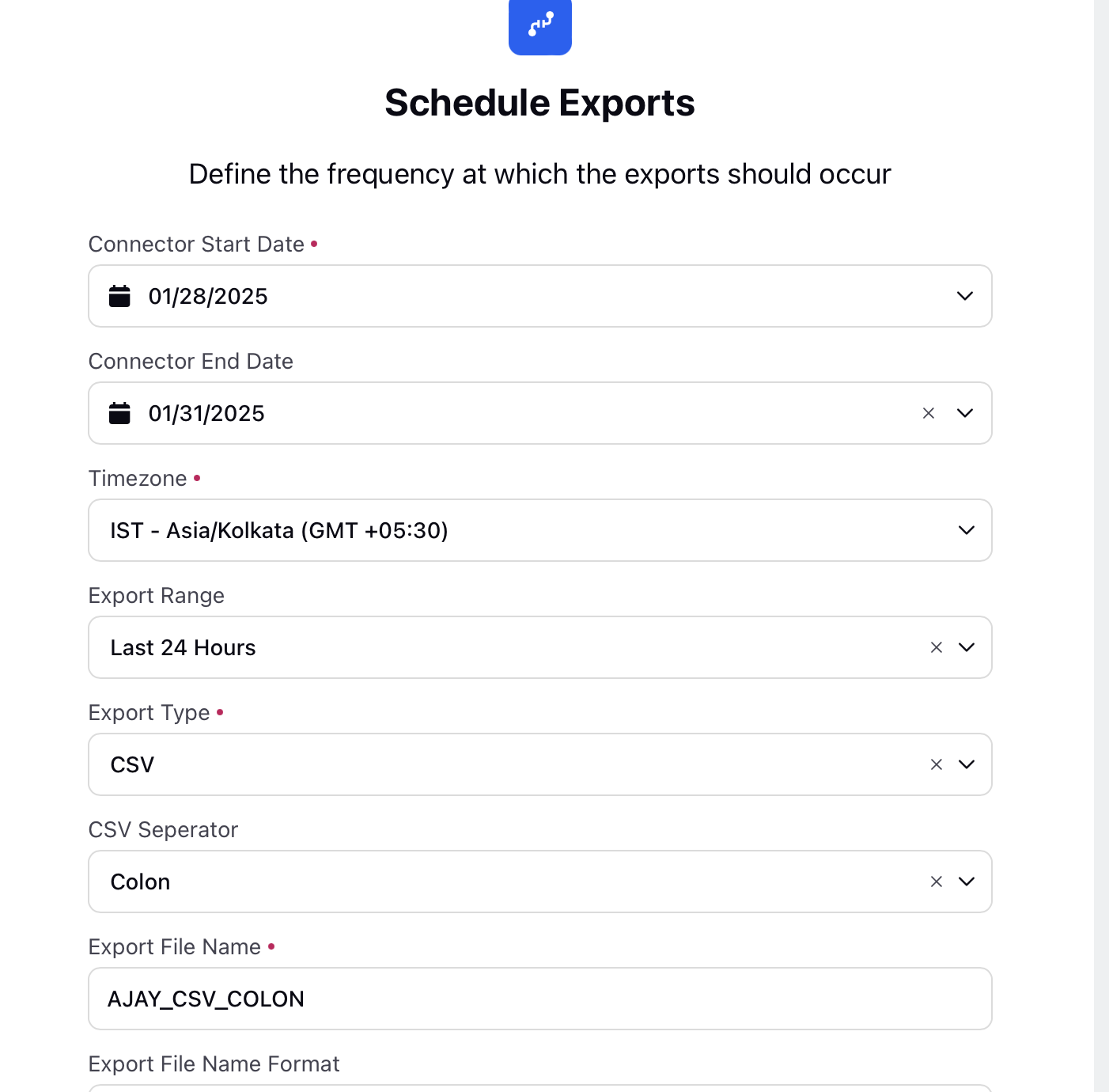Click the Last 24 Hours selection box
The width and height of the screenshot is (1109, 1092).
[540, 647]
